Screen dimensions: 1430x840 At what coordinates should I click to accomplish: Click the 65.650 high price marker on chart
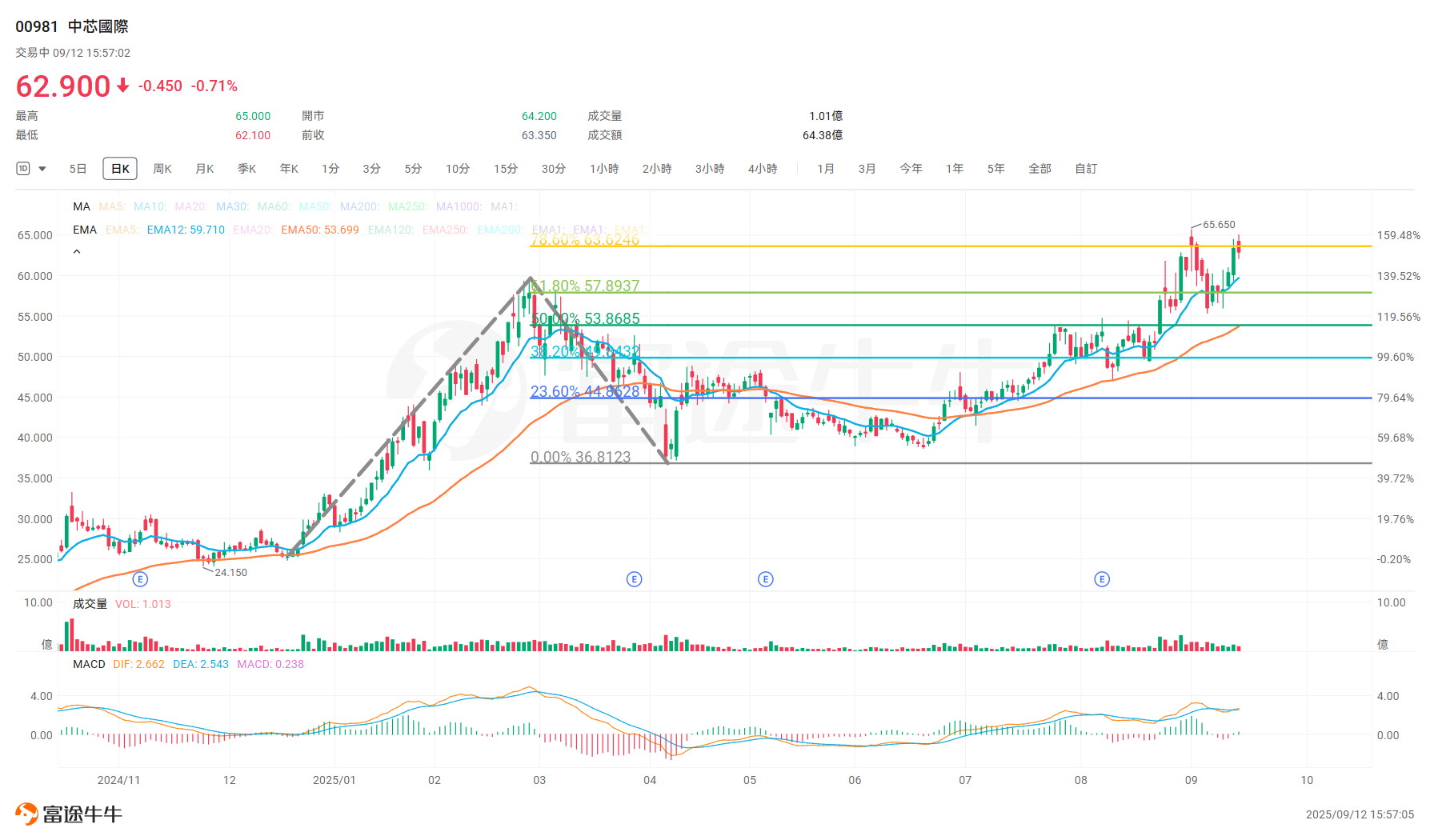tap(1218, 225)
